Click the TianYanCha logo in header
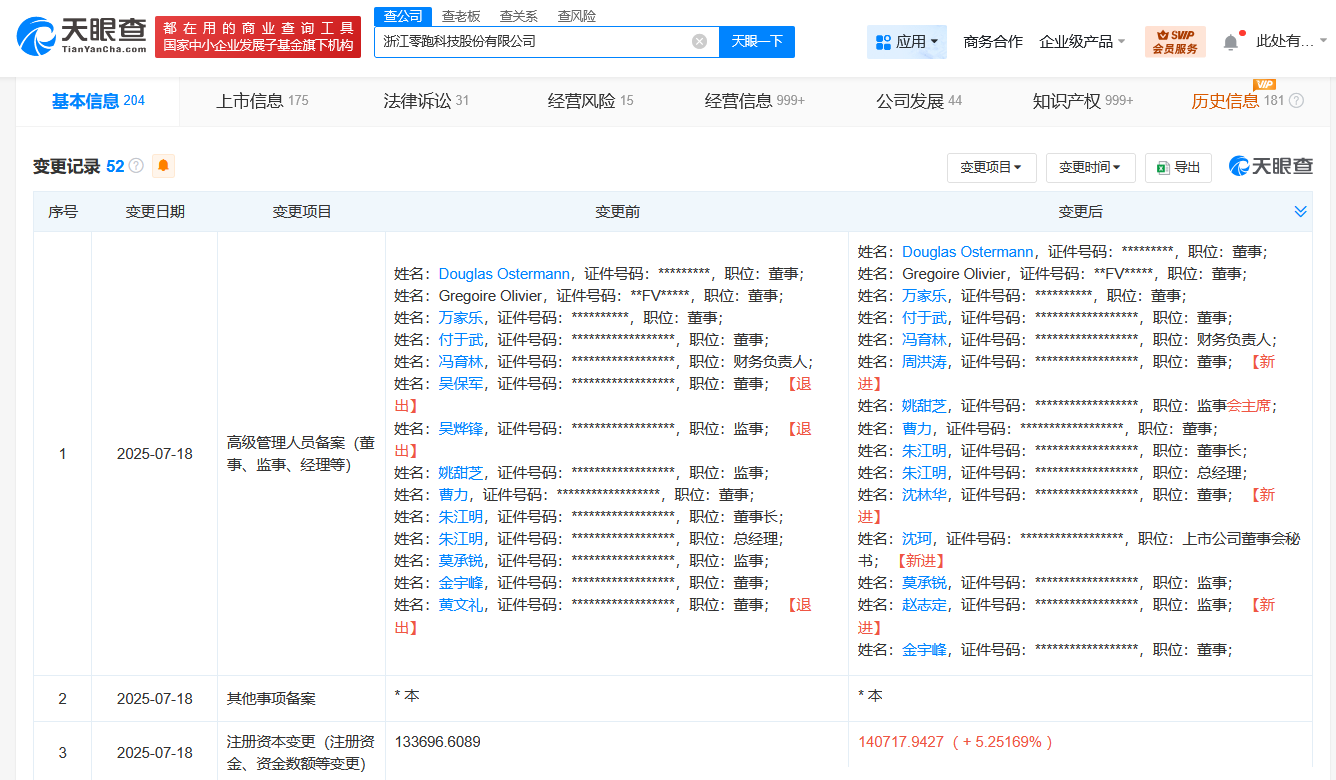Screen dimensions: 1336x780 tap(82, 36)
